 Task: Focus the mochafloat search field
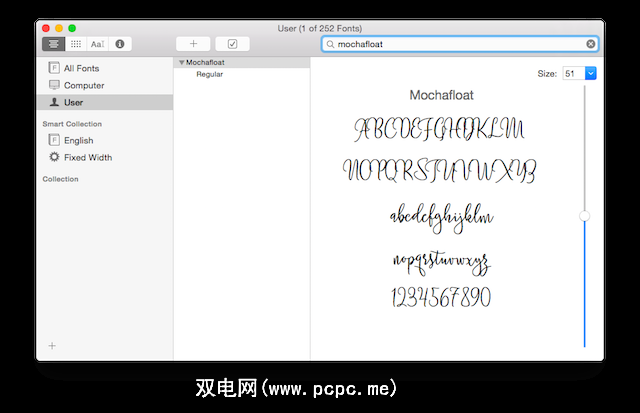pyautogui.click(x=460, y=44)
